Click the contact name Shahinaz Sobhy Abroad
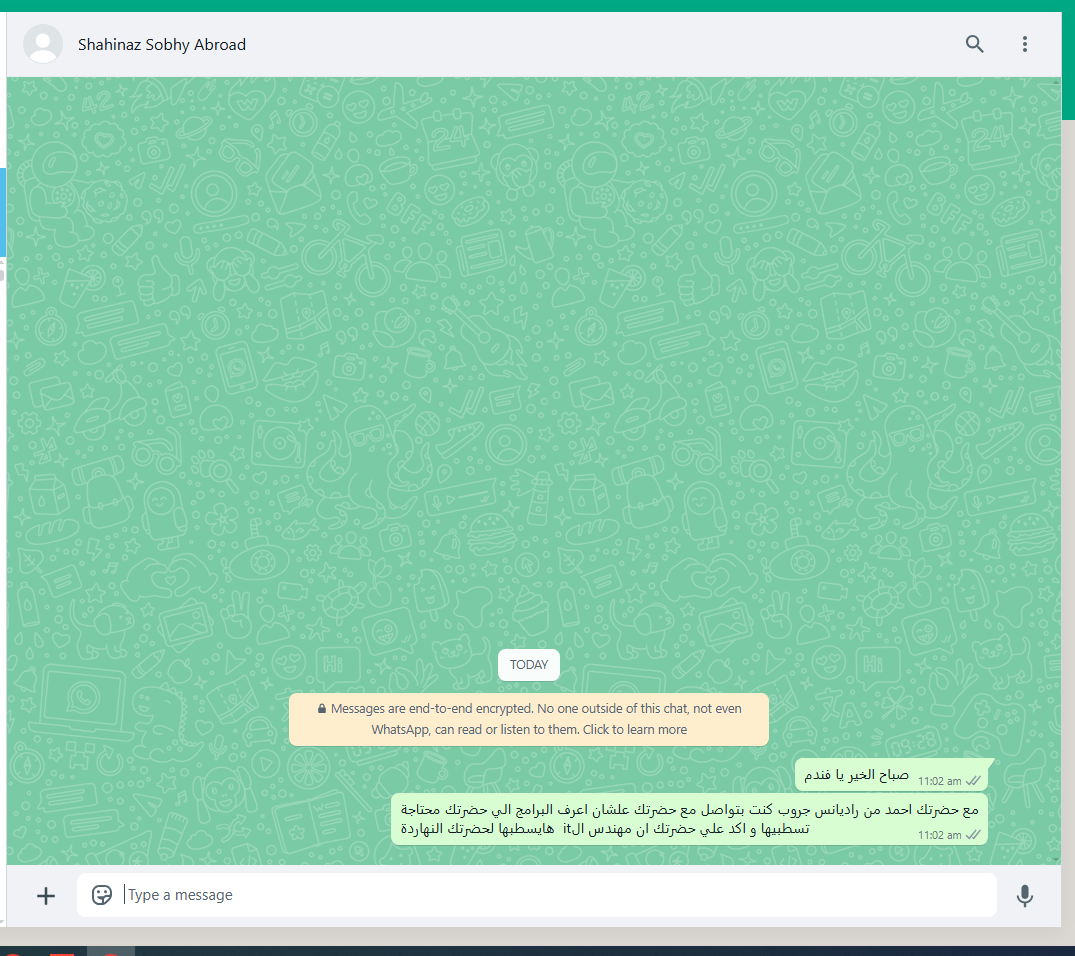The image size is (1075, 956). point(162,45)
